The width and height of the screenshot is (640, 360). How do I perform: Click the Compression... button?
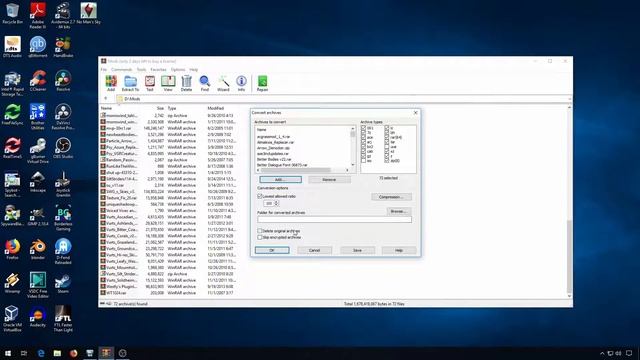pyautogui.click(x=391, y=197)
